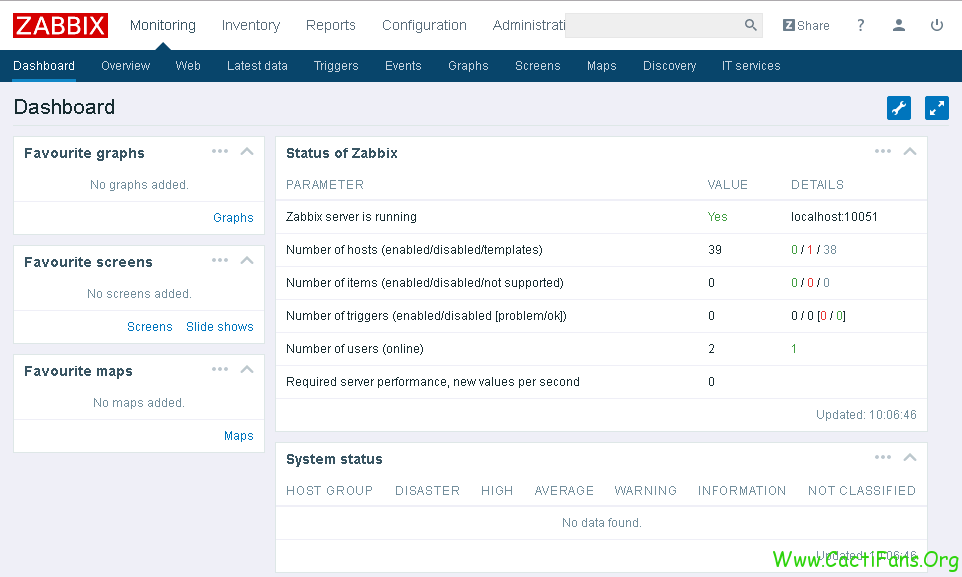Open the Discovery tab
The width and height of the screenshot is (962, 577).
pyautogui.click(x=669, y=66)
